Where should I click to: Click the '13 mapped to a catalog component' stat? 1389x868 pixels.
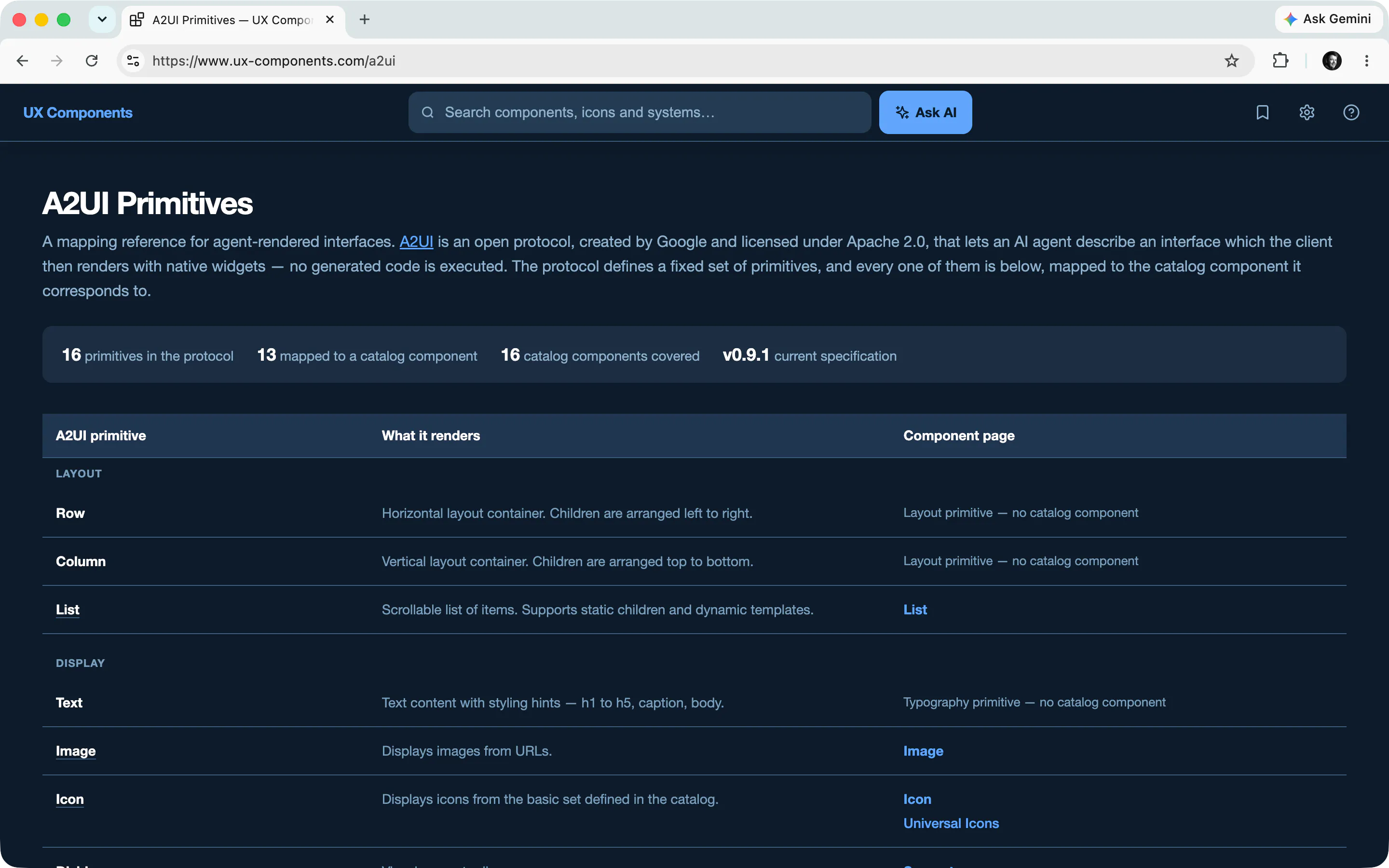367,355
